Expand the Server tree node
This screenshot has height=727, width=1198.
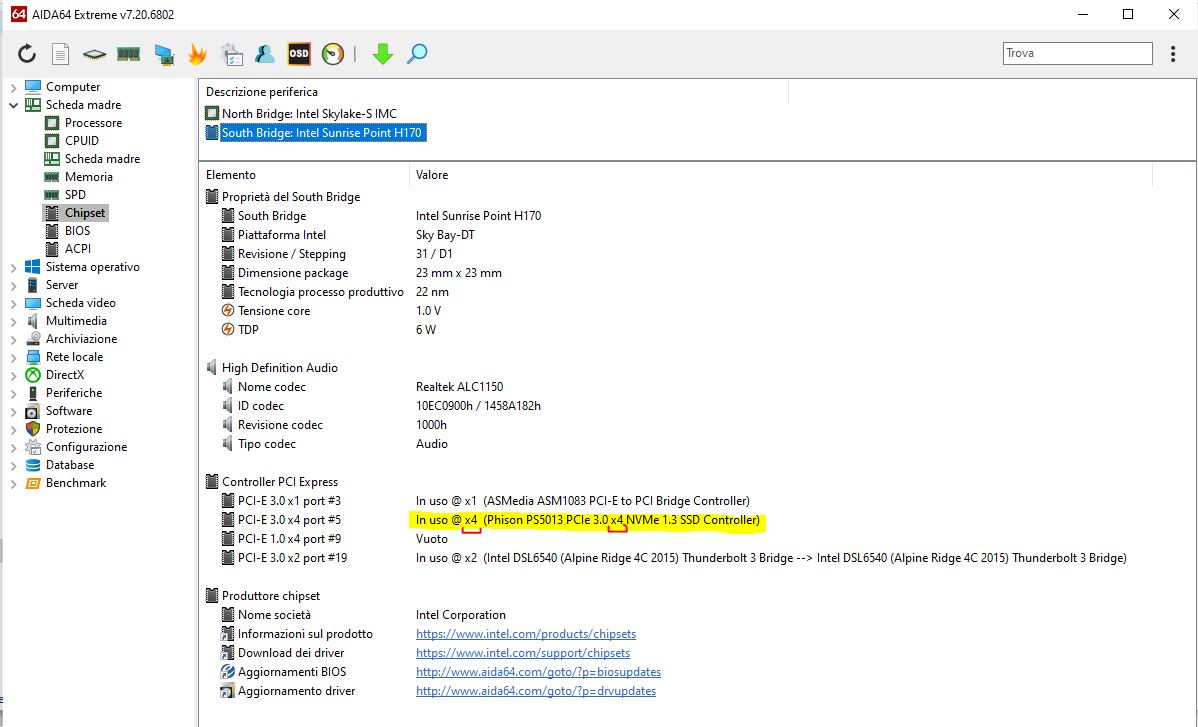[13, 286]
